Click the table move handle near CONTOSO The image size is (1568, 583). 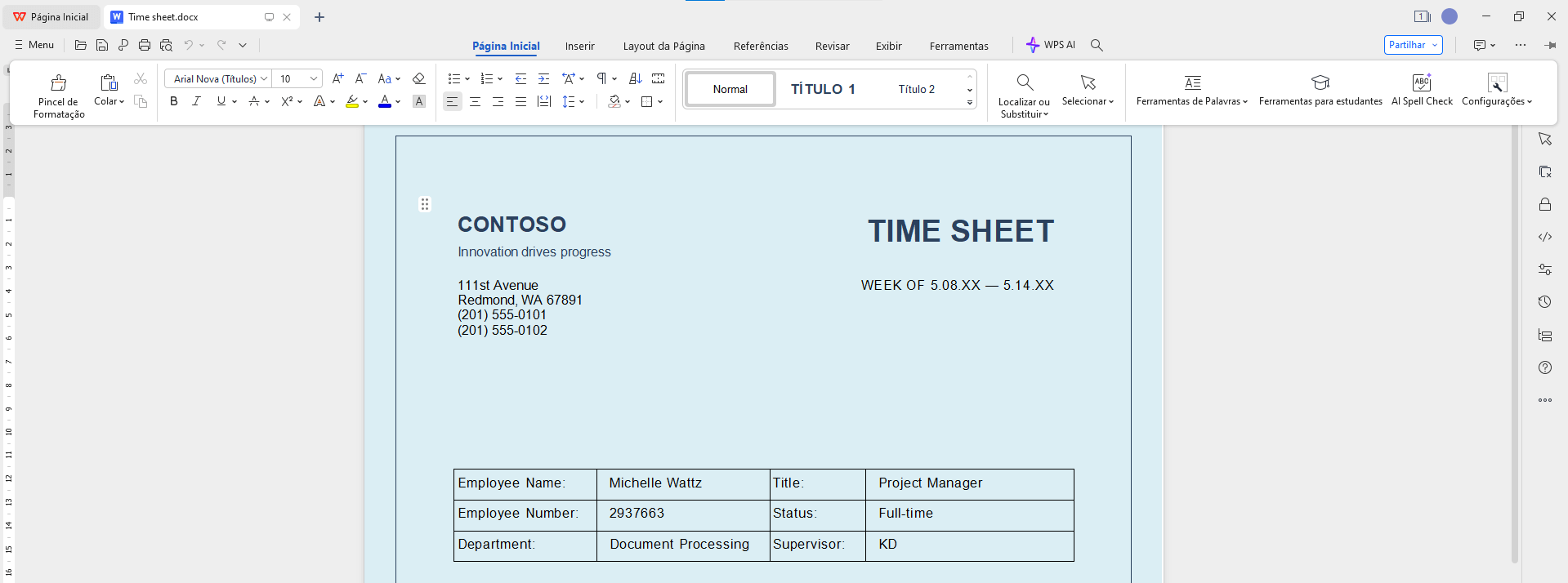425,204
